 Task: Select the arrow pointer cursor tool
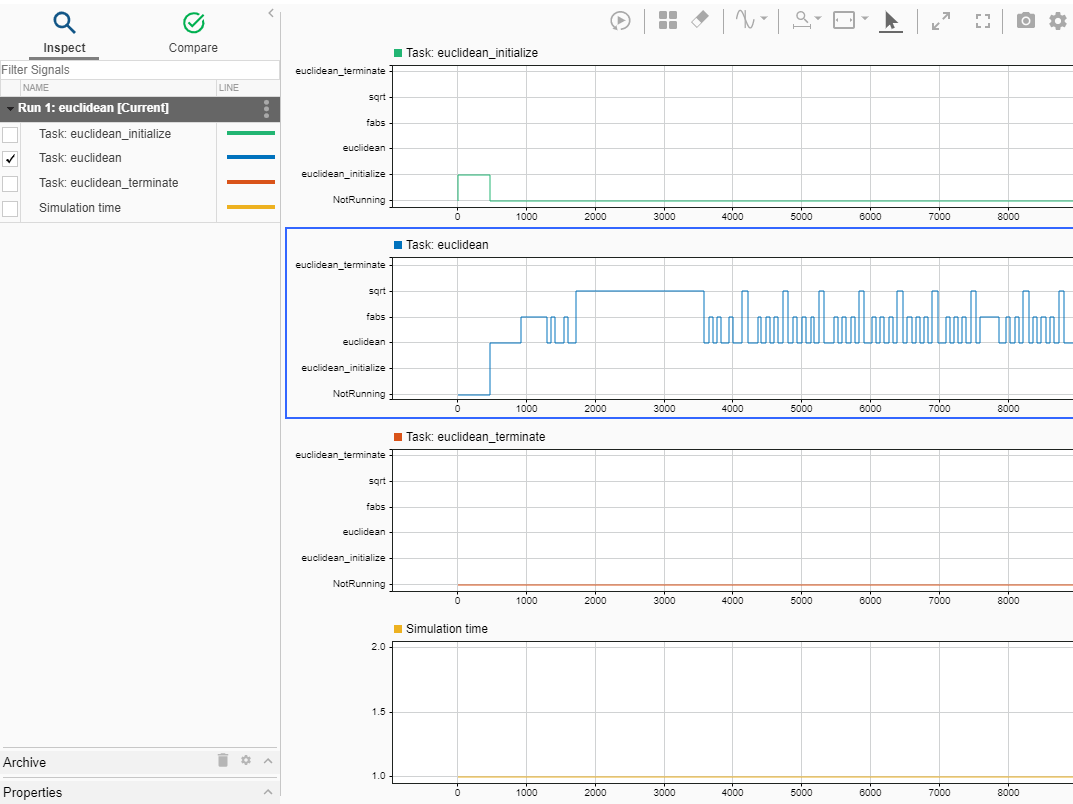pos(891,21)
